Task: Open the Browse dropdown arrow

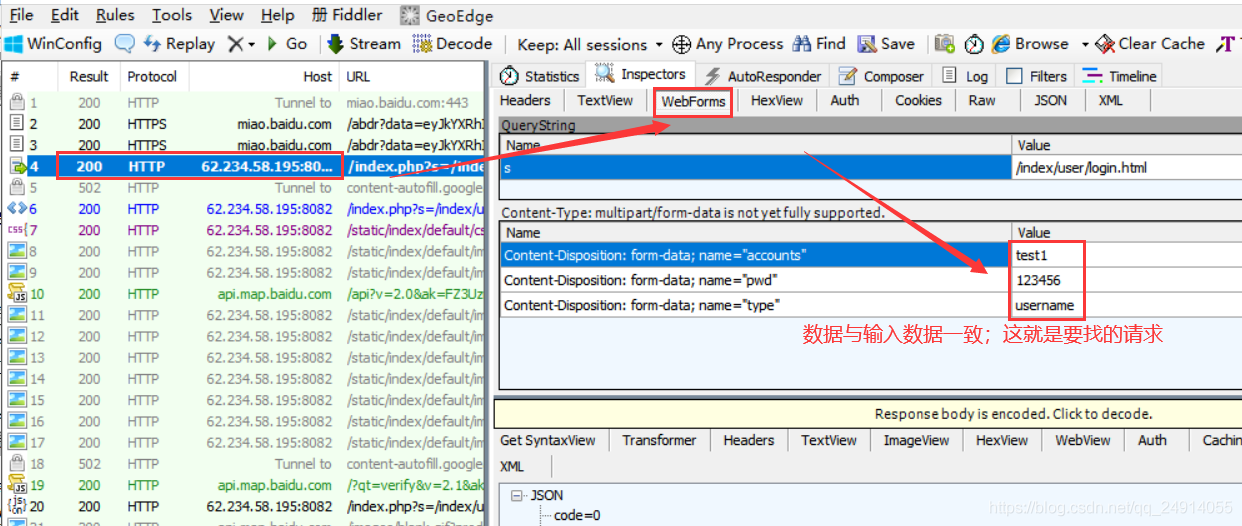Action: 1084,45
